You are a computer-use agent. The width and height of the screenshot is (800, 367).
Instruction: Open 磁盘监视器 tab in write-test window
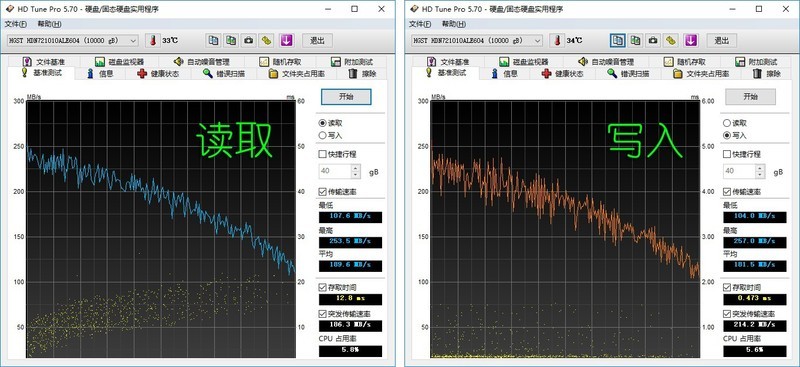(523, 62)
